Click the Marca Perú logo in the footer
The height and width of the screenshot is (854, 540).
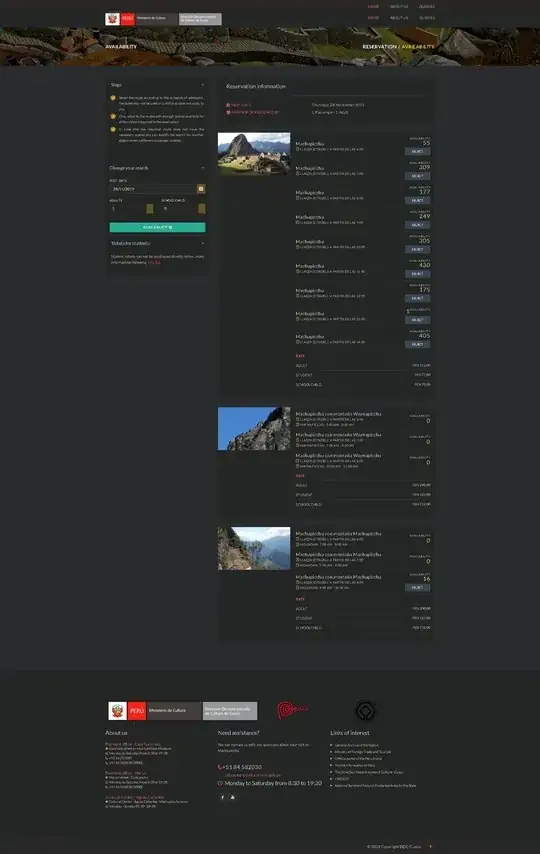293,710
